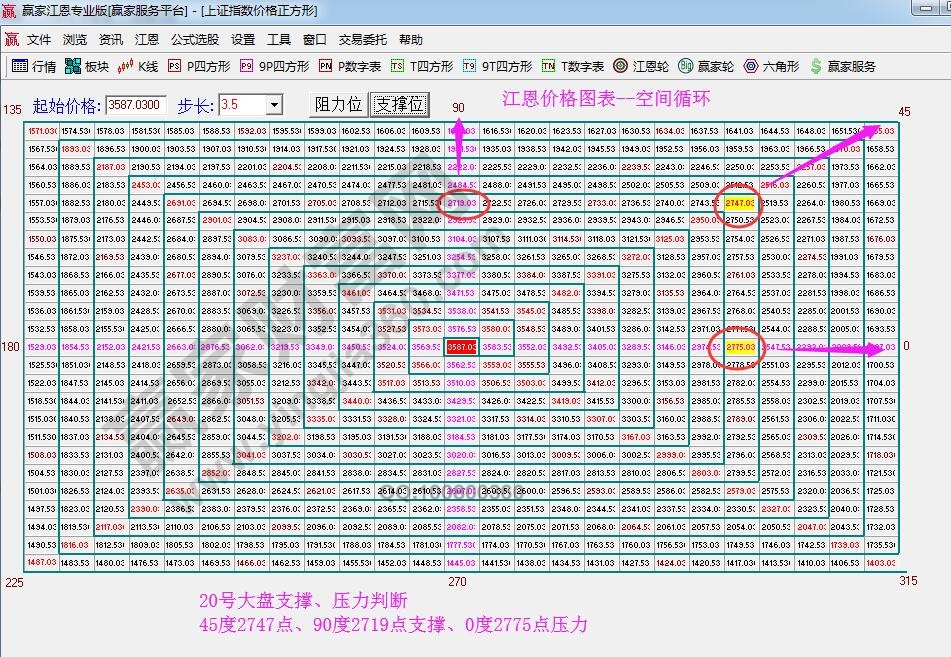The width and height of the screenshot is (951, 657).
Task: Open the 工具 menu
Action: (x=280, y=40)
